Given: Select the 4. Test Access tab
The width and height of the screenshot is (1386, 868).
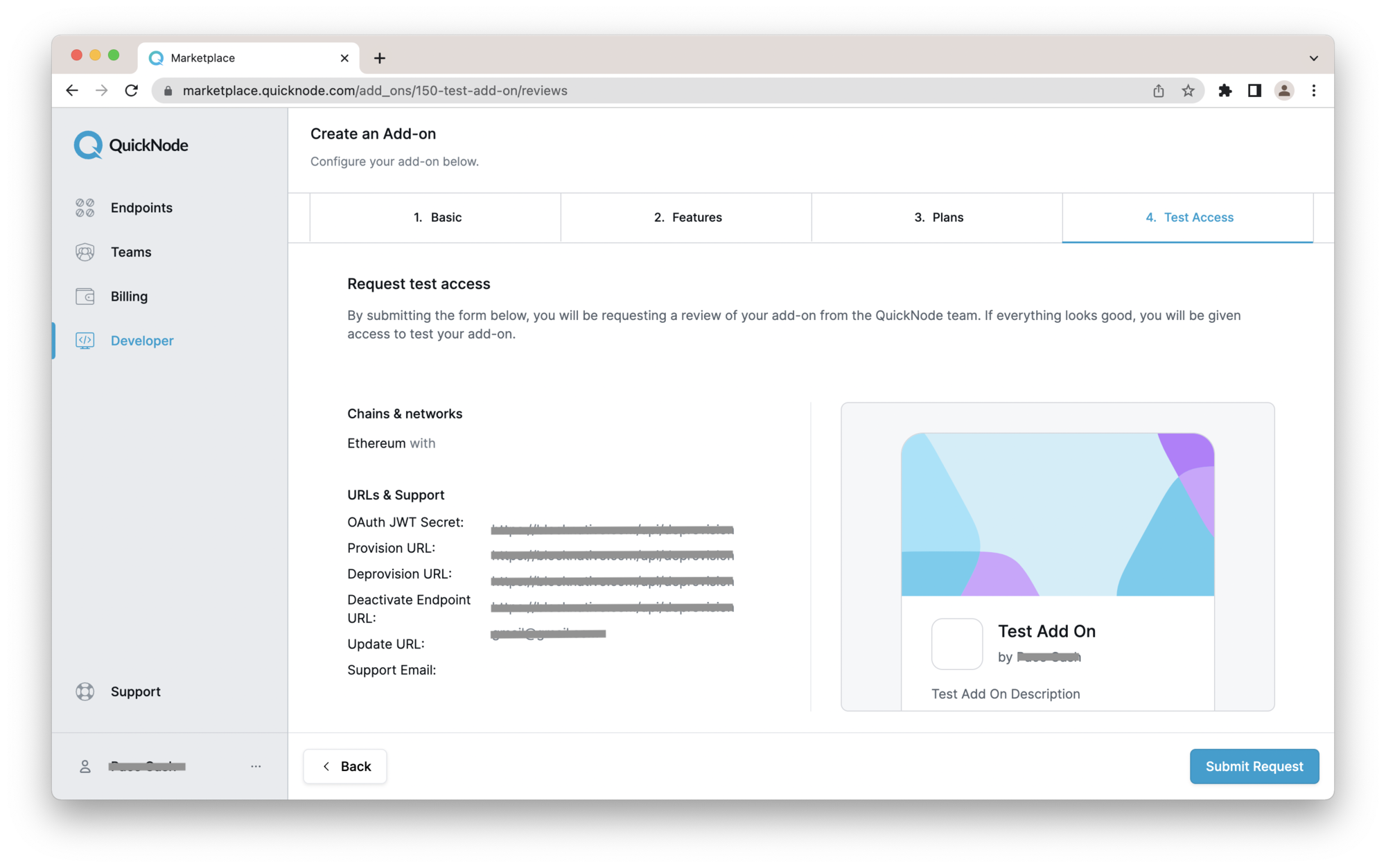Looking at the screenshot, I should tap(1188, 218).
